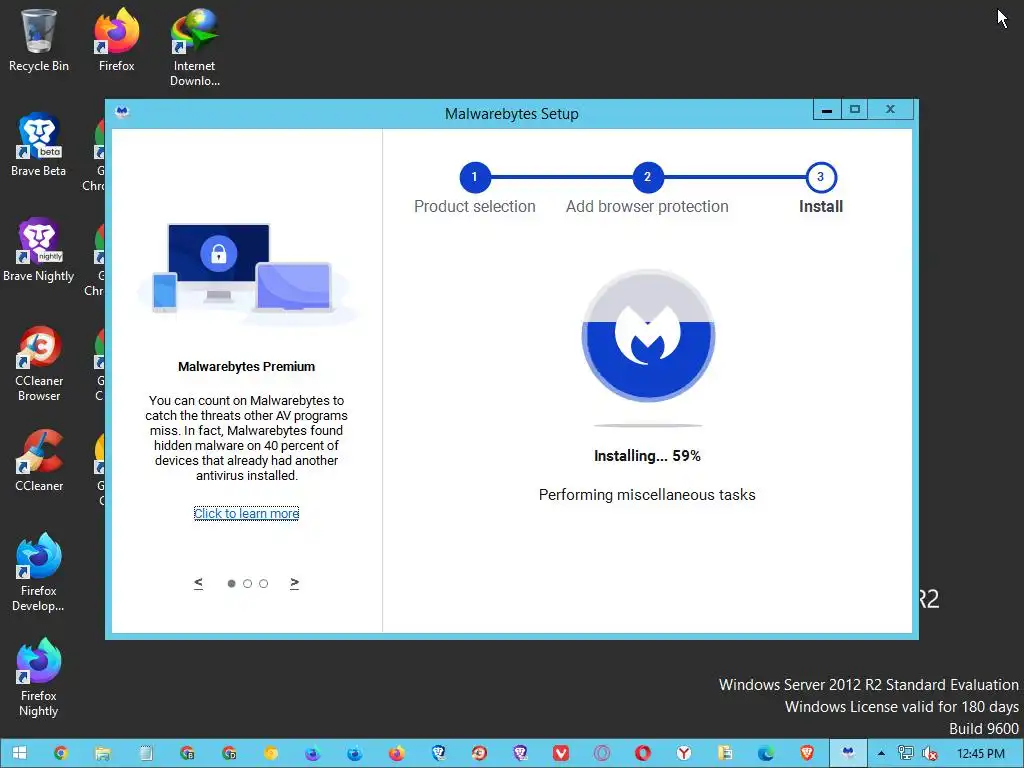Screen dimensions: 1024x768
Task: Select the CCleaner desktop shortcut
Action: pos(39,460)
